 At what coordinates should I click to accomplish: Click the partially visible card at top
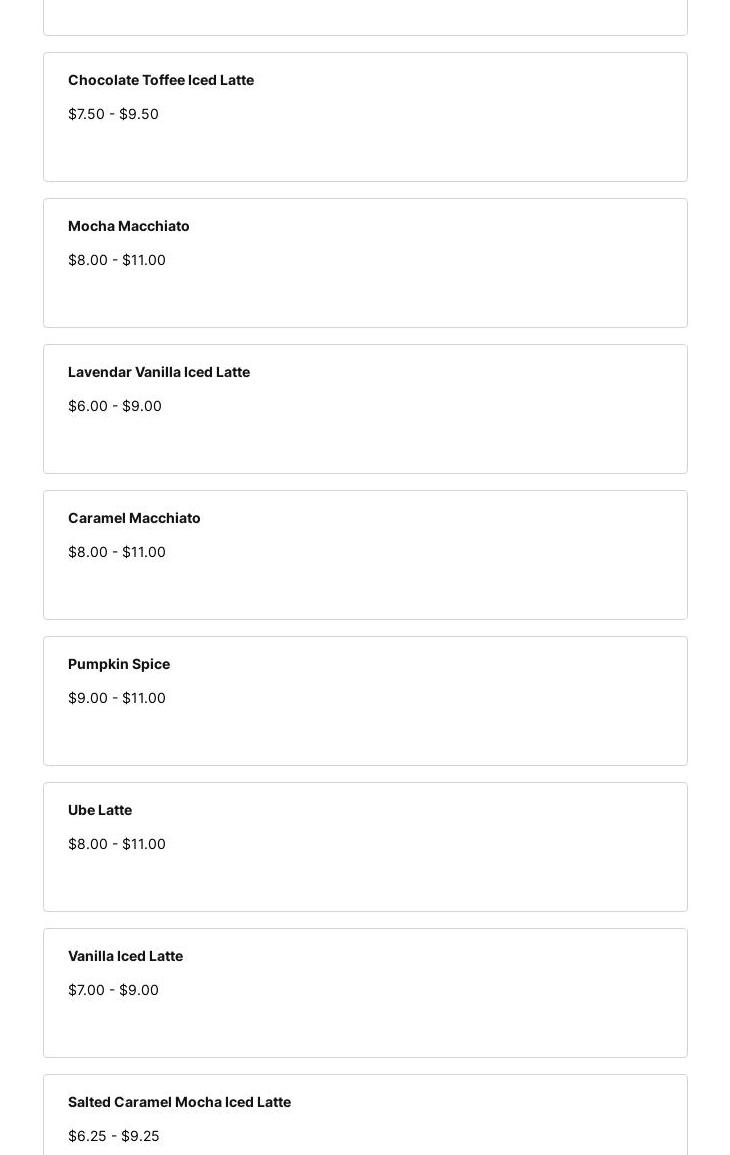pos(365,17)
